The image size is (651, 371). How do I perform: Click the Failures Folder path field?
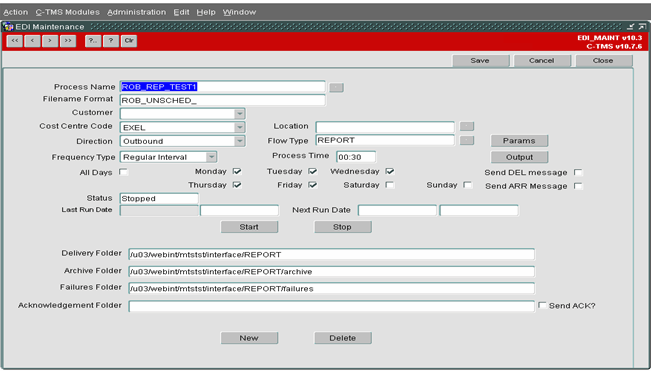pyautogui.click(x=332, y=288)
